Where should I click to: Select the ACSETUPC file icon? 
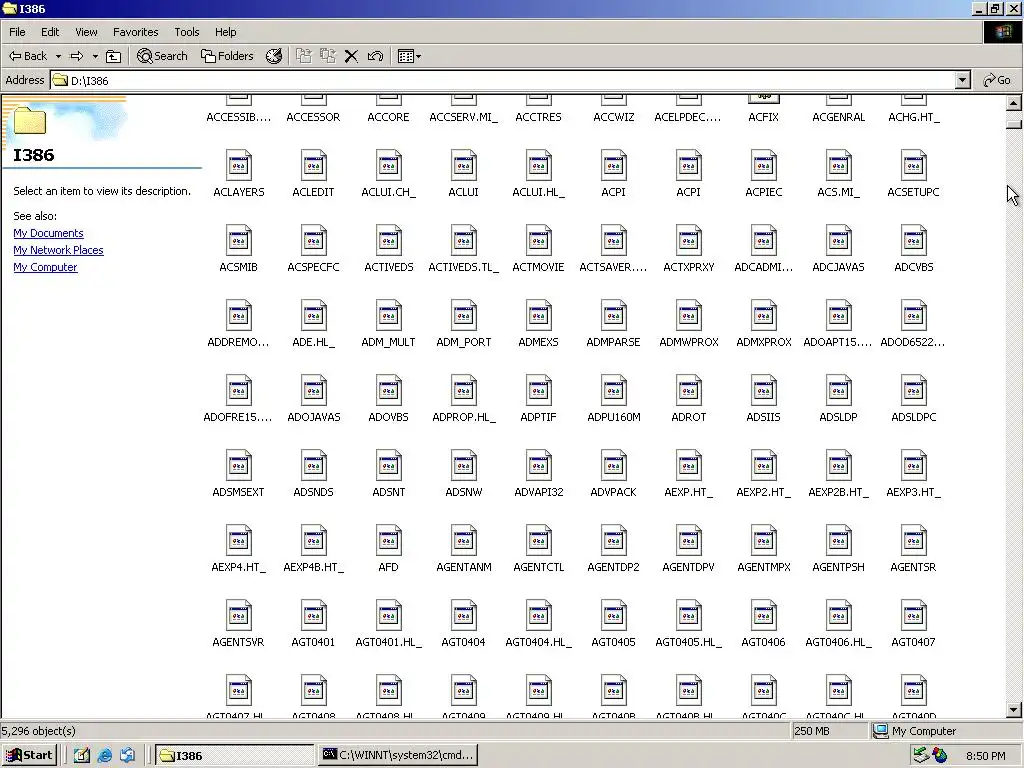[x=913, y=166]
